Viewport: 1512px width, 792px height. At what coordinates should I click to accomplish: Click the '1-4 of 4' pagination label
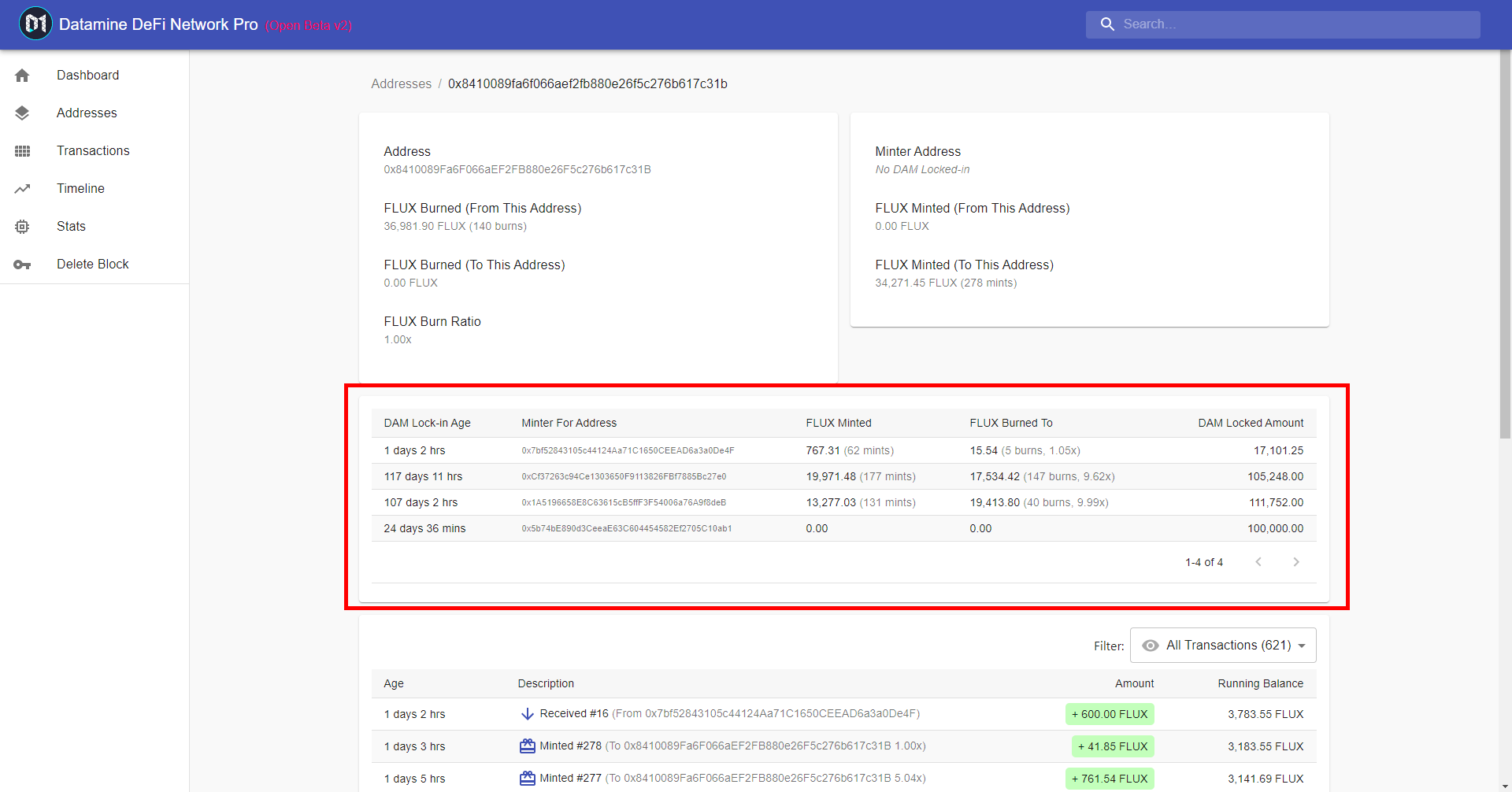click(1204, 562)
